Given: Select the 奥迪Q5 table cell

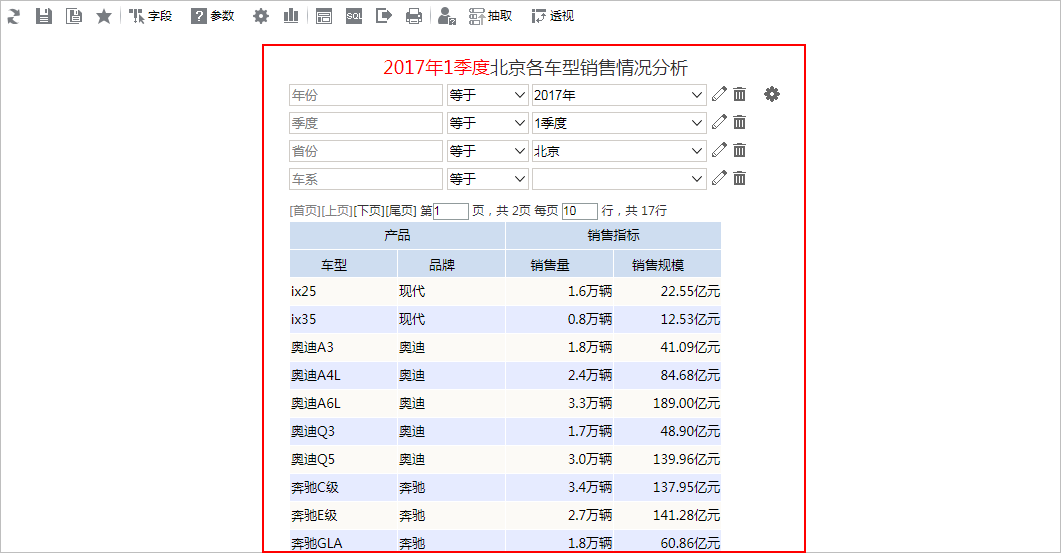Looking at the screenshot, I should (343, 460).
